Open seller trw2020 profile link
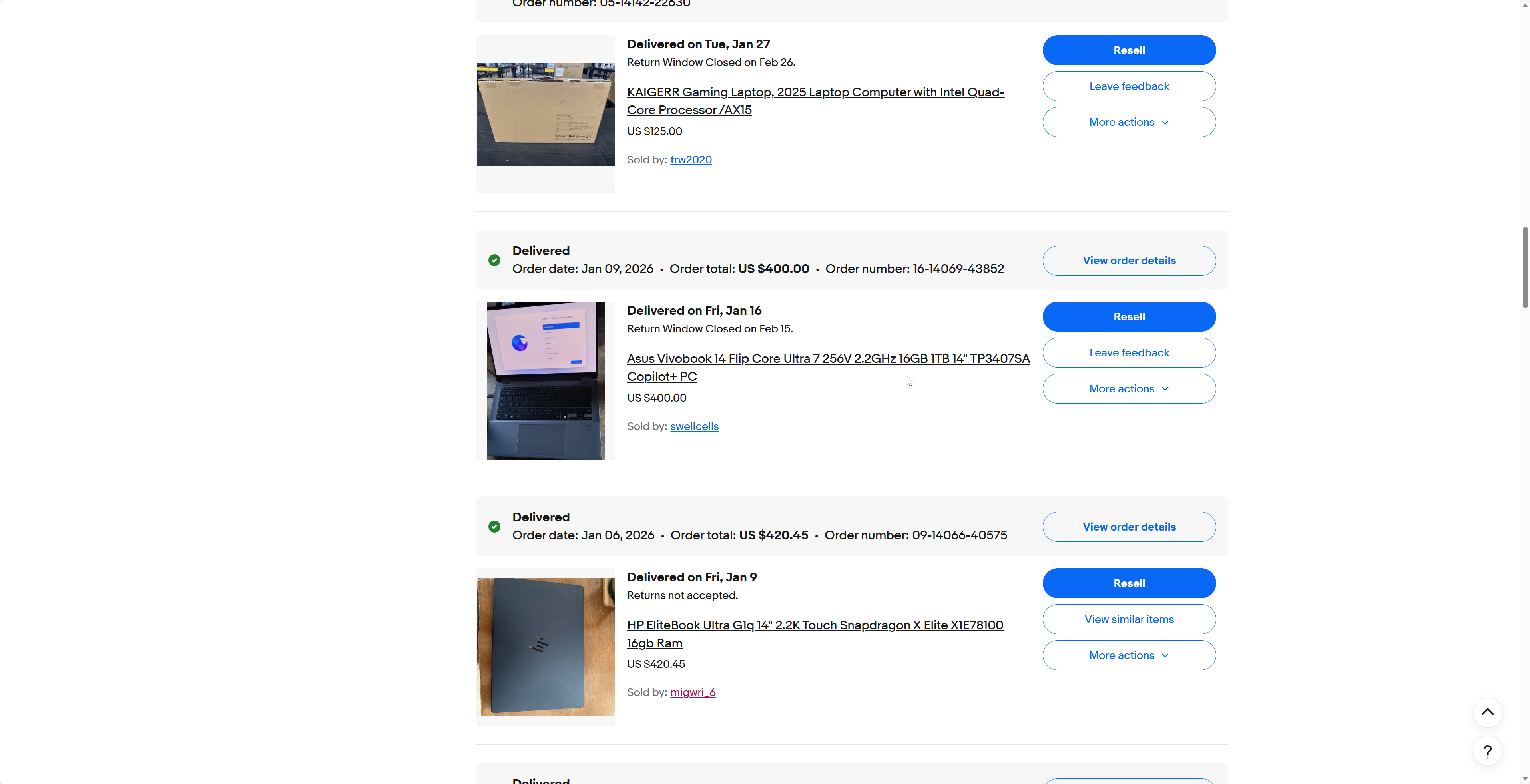This screenshot has height=784, width=1530. pos(691,160)
